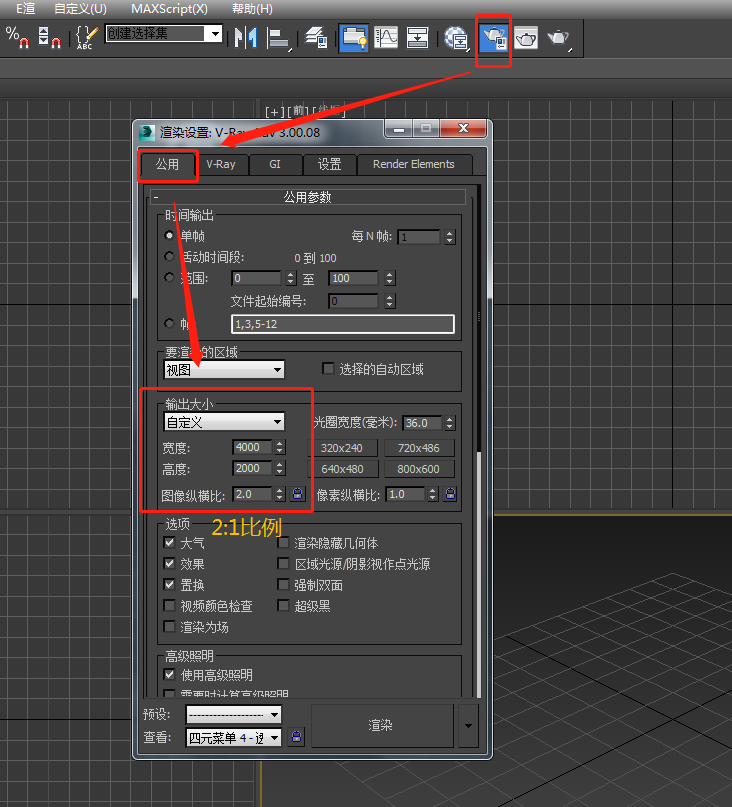The height and width of the screenshot is (807, 732).
Task: Select the 范围 radio button
Action: (169, 278)
